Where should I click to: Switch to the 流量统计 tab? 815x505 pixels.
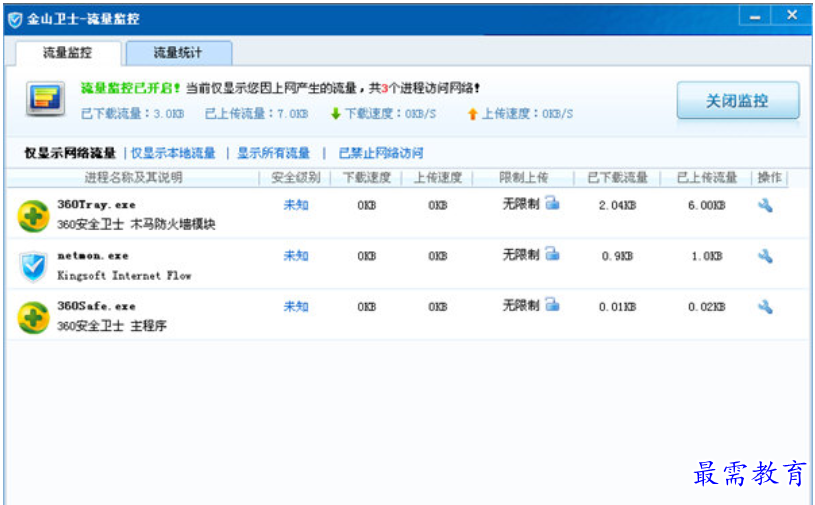[178, 53]
